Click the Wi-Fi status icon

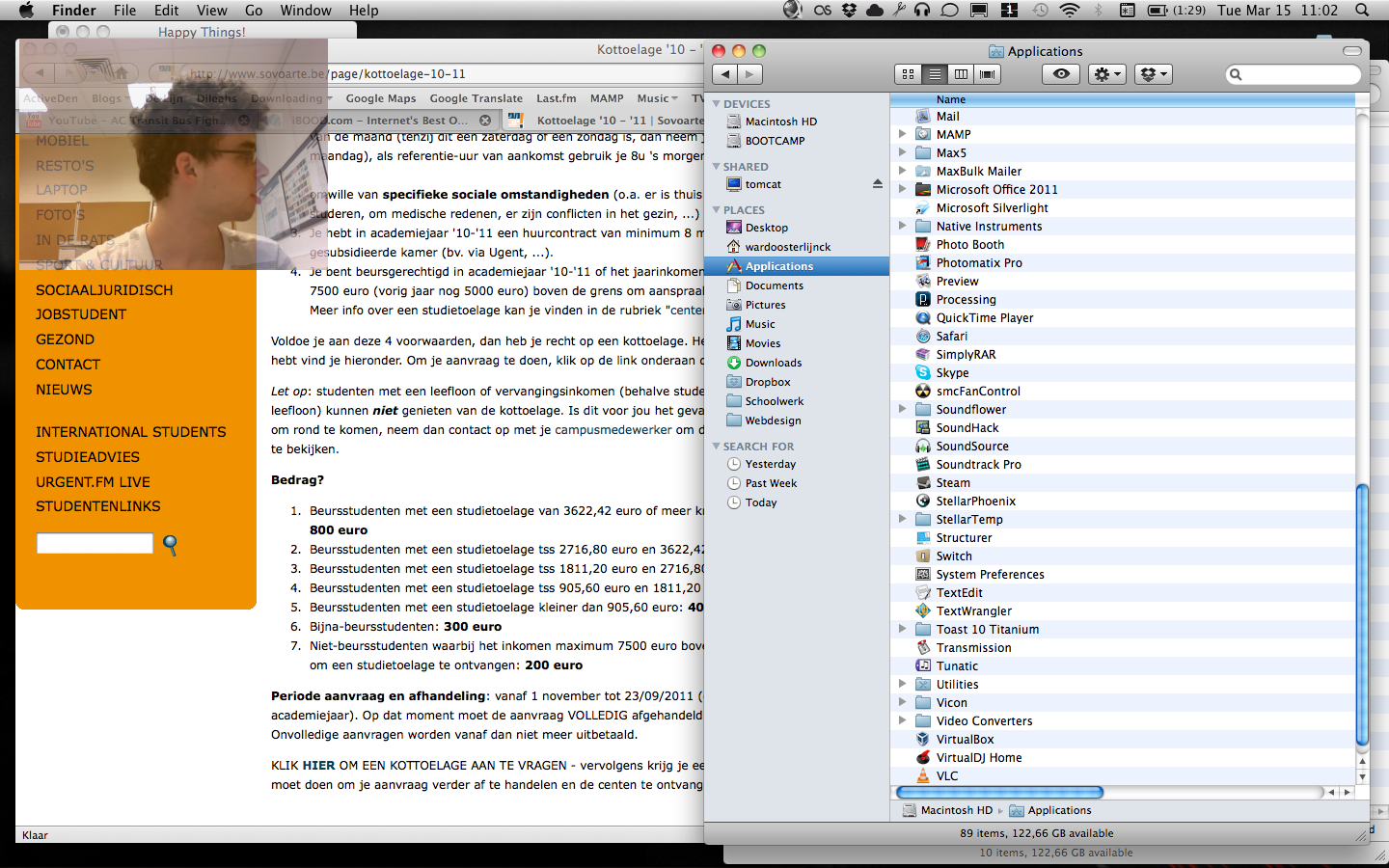pyautogui.click(x=1069, y=11)
